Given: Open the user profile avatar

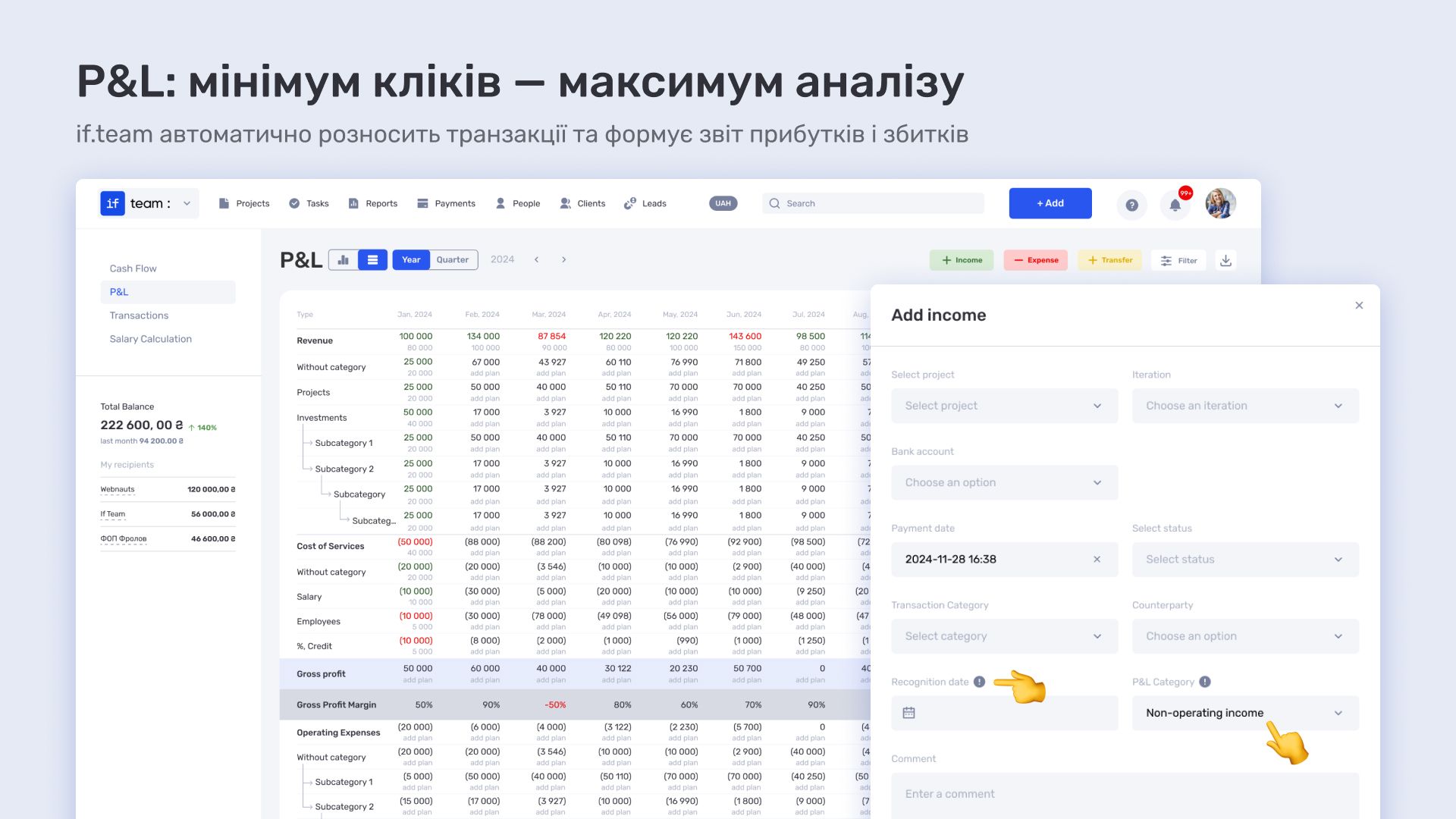Looking at the screenshot, I should (x=1221, y=203).
